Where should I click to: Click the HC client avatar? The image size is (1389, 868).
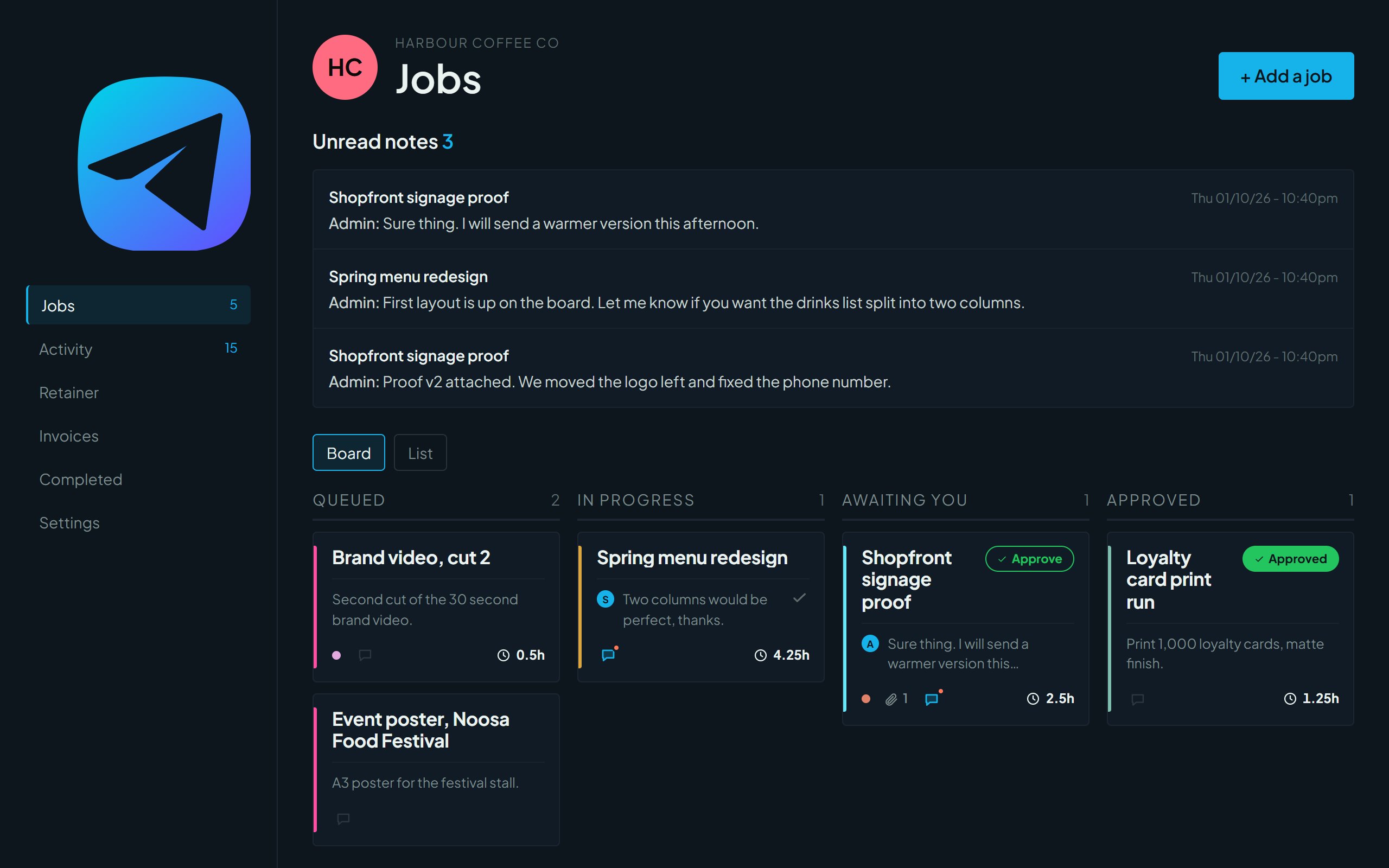345,67
